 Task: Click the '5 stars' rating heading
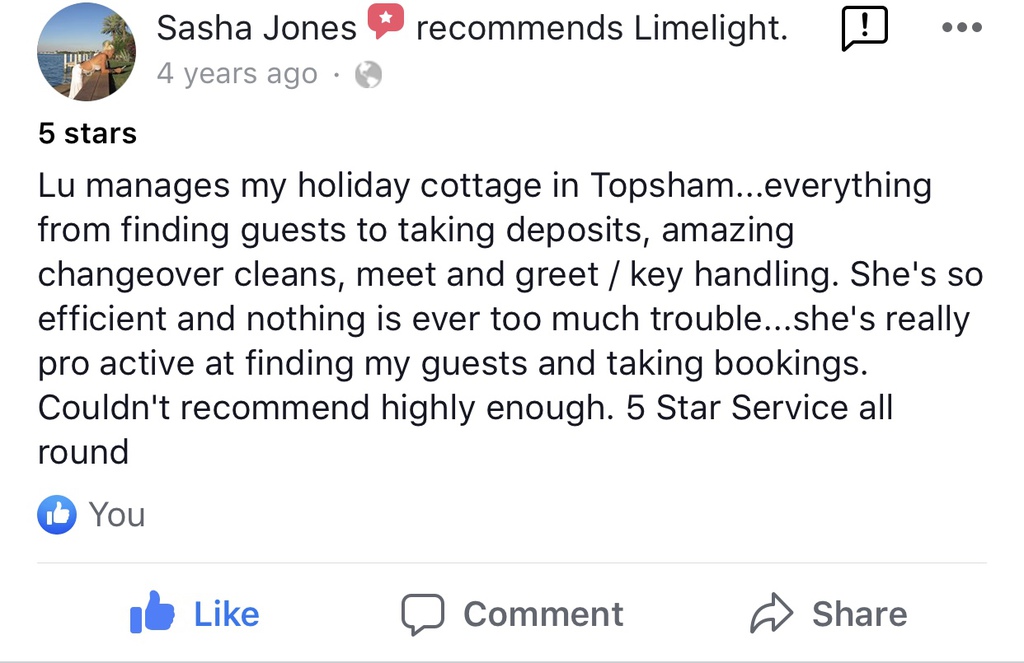tap(87, 133)
